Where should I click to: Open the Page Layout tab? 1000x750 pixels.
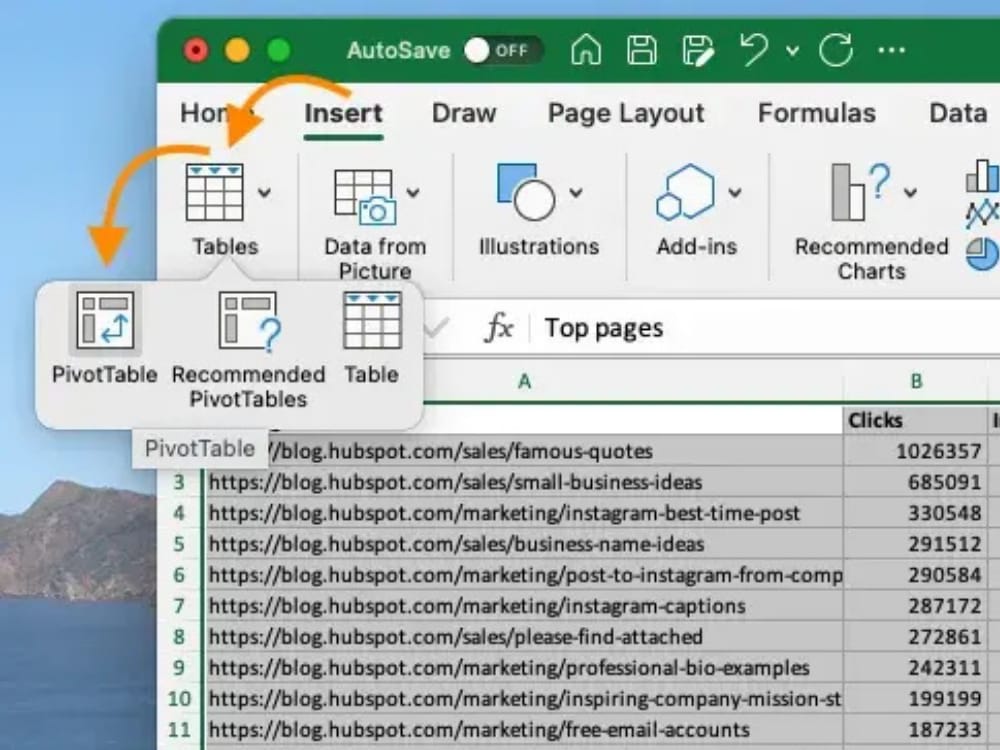(x=626, y=114)
